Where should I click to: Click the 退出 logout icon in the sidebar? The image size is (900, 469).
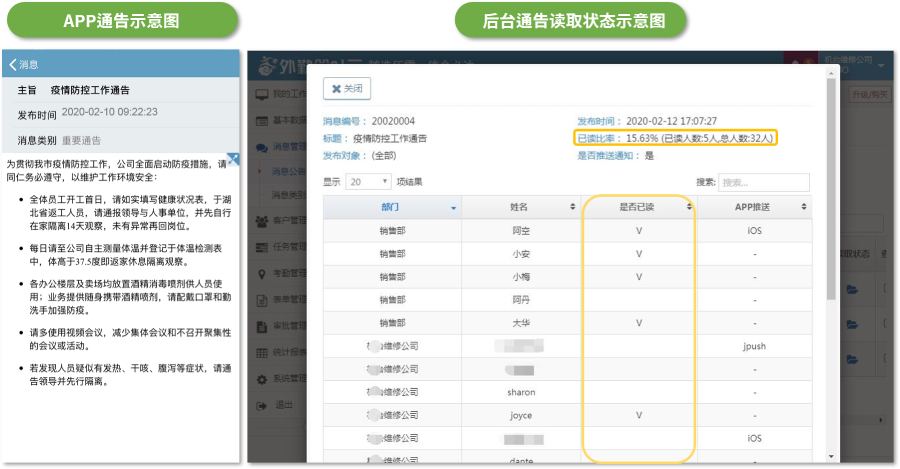pyautogui.click(x=262, y=406)
